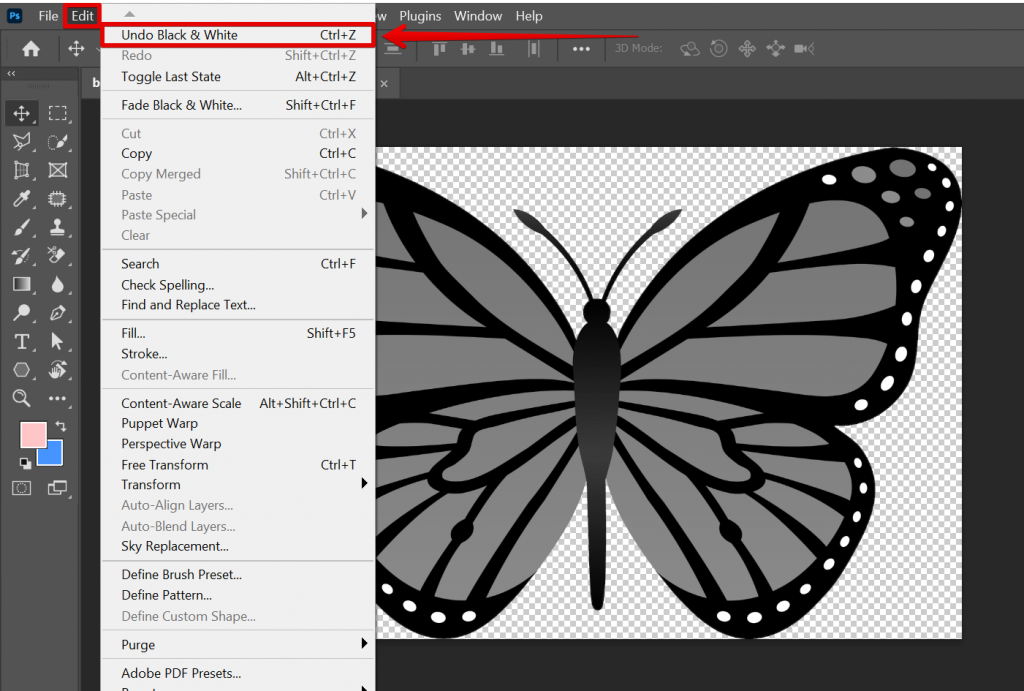Select the Zoom magnifier tool
The width and height of the screenshot is (1024, 691).
tap(22, 398)
